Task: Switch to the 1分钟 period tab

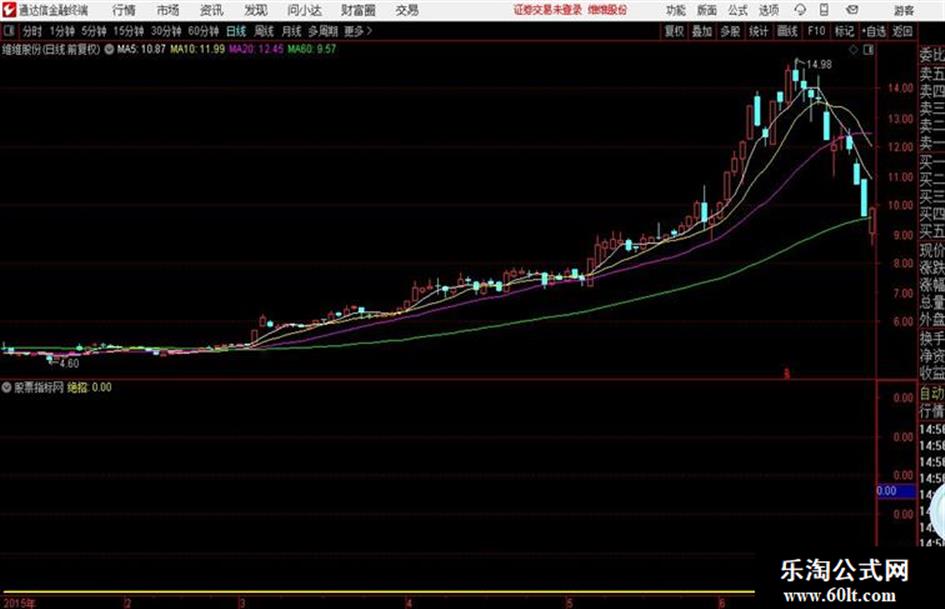Action: point(61,31)
